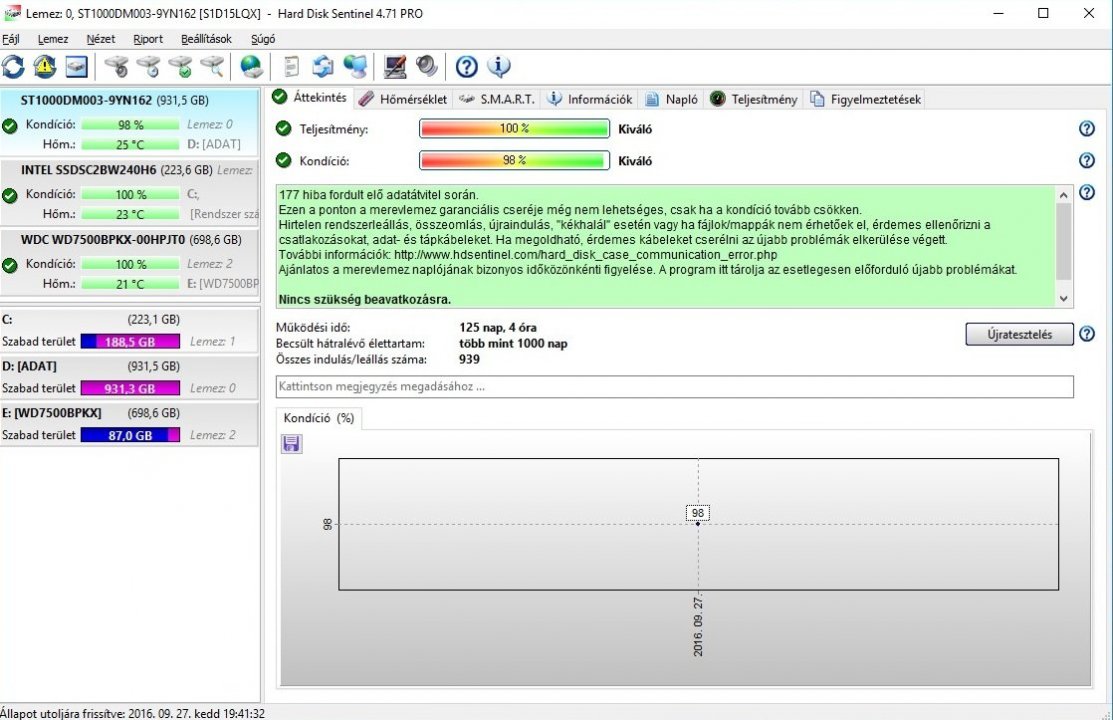Click the status bar 'Állapot utoljára frissítve' text
The height and width of the screenshot is (720, 1113).
(x=133, y=713)
